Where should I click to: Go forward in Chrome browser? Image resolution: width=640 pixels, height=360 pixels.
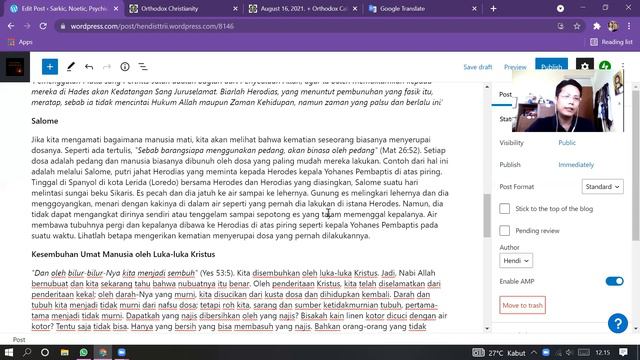pyautogui.click(x=27, y=26)
